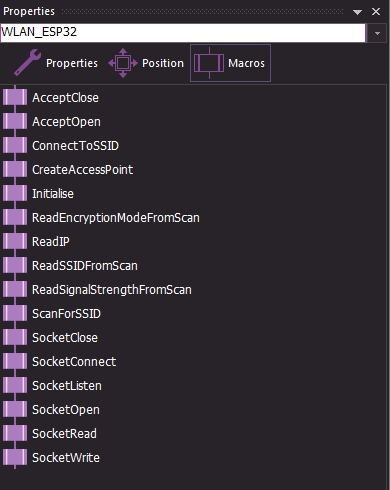This screenshot has height=490, width=390.
Task: Click the WLAN_ESP32 component name field
Action: (183, 33)
